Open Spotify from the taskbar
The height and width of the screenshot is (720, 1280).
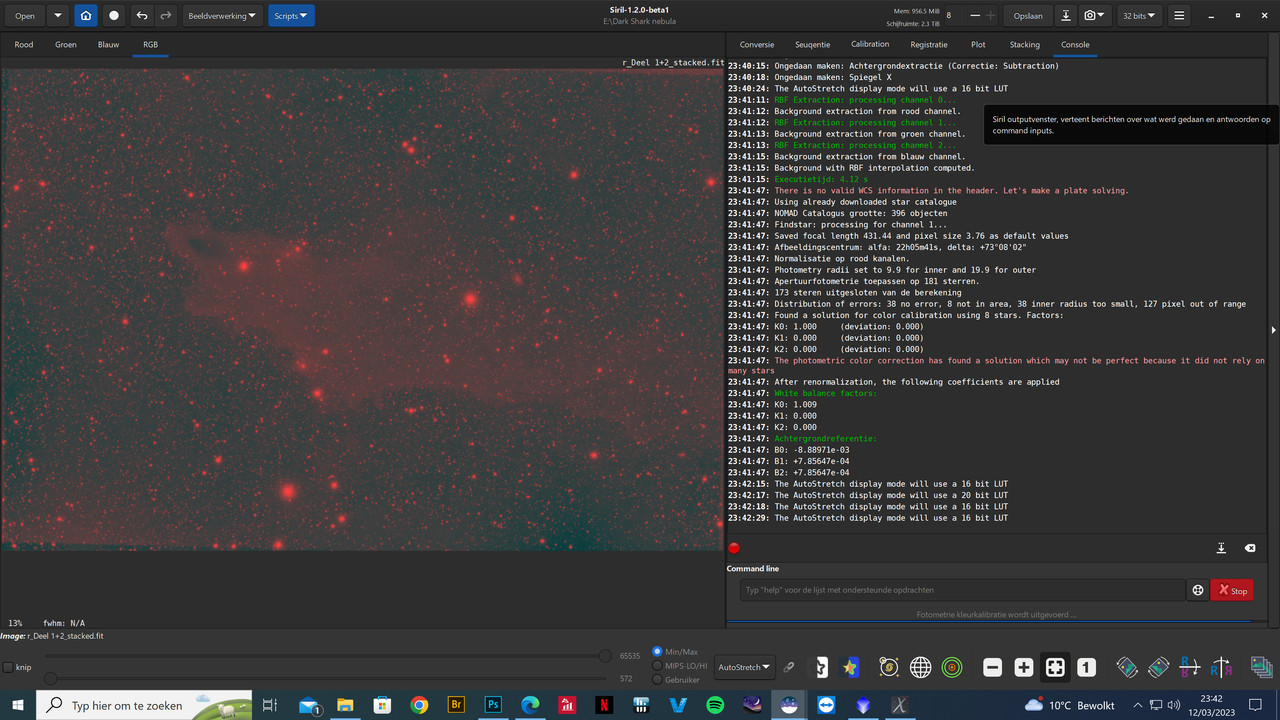click(x=716, y=705)
